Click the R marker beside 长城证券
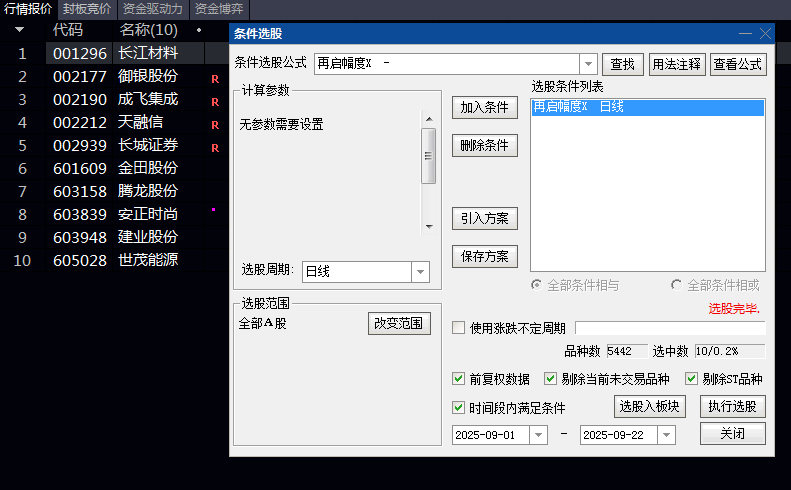This screenshot has width=791, height=490. (x=215, y=148)
